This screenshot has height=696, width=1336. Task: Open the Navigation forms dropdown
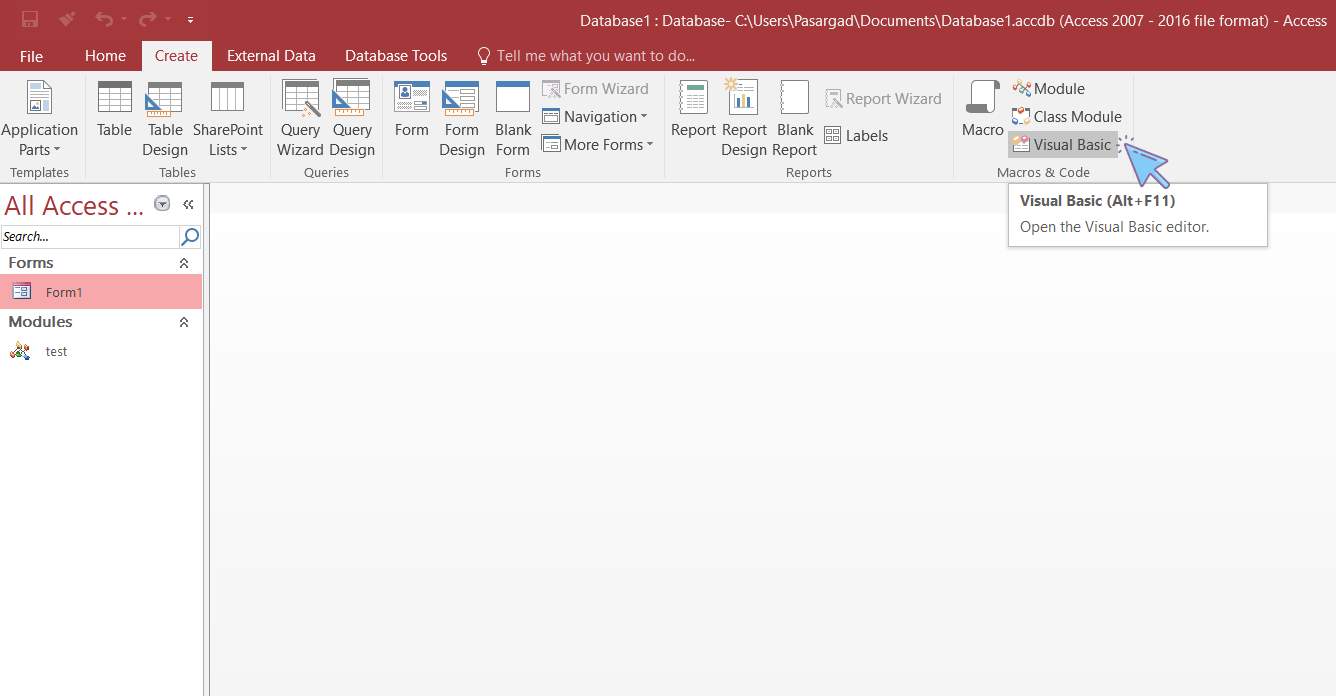click(x=595, y=116)
